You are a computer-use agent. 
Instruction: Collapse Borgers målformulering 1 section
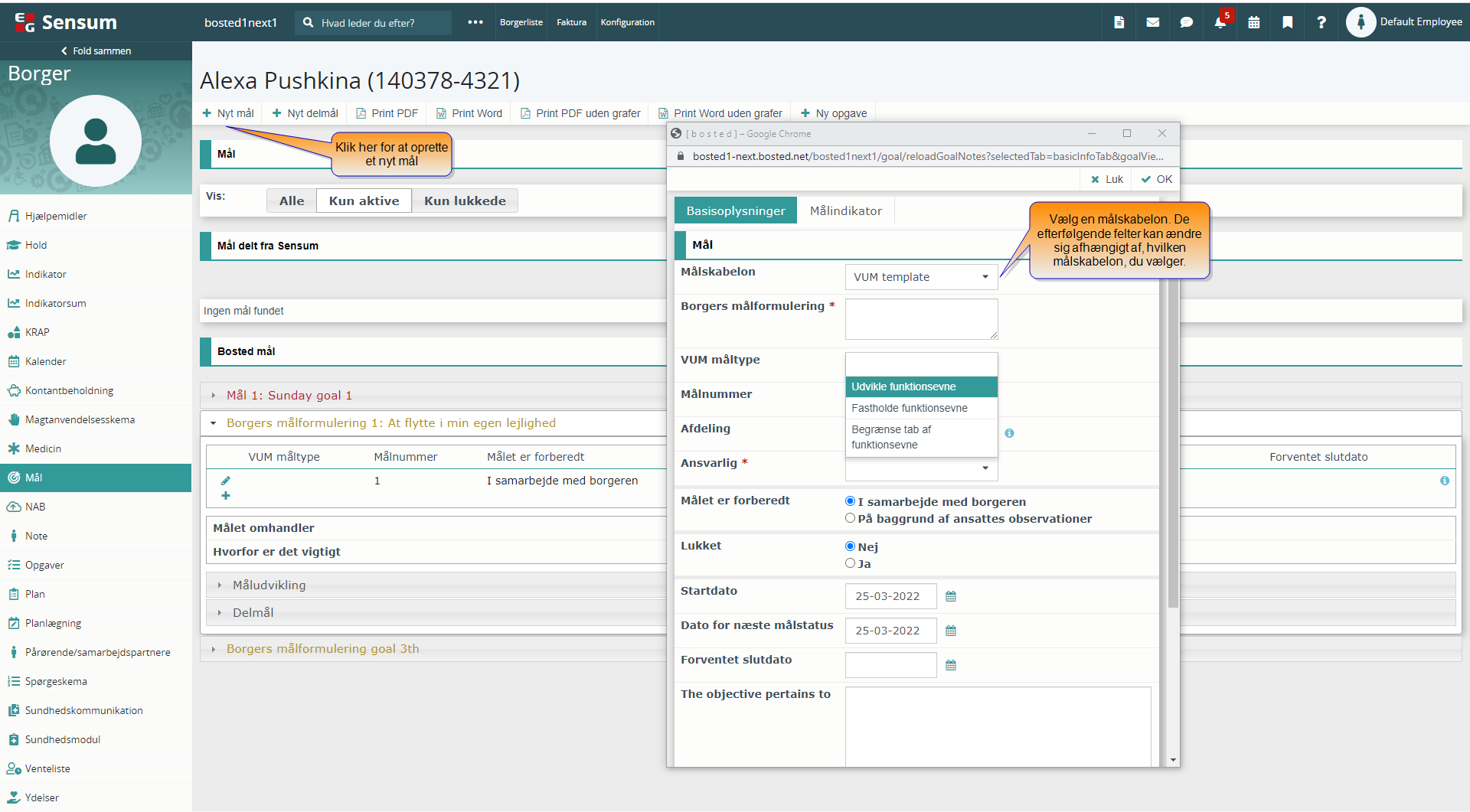[x=214, y=423]
